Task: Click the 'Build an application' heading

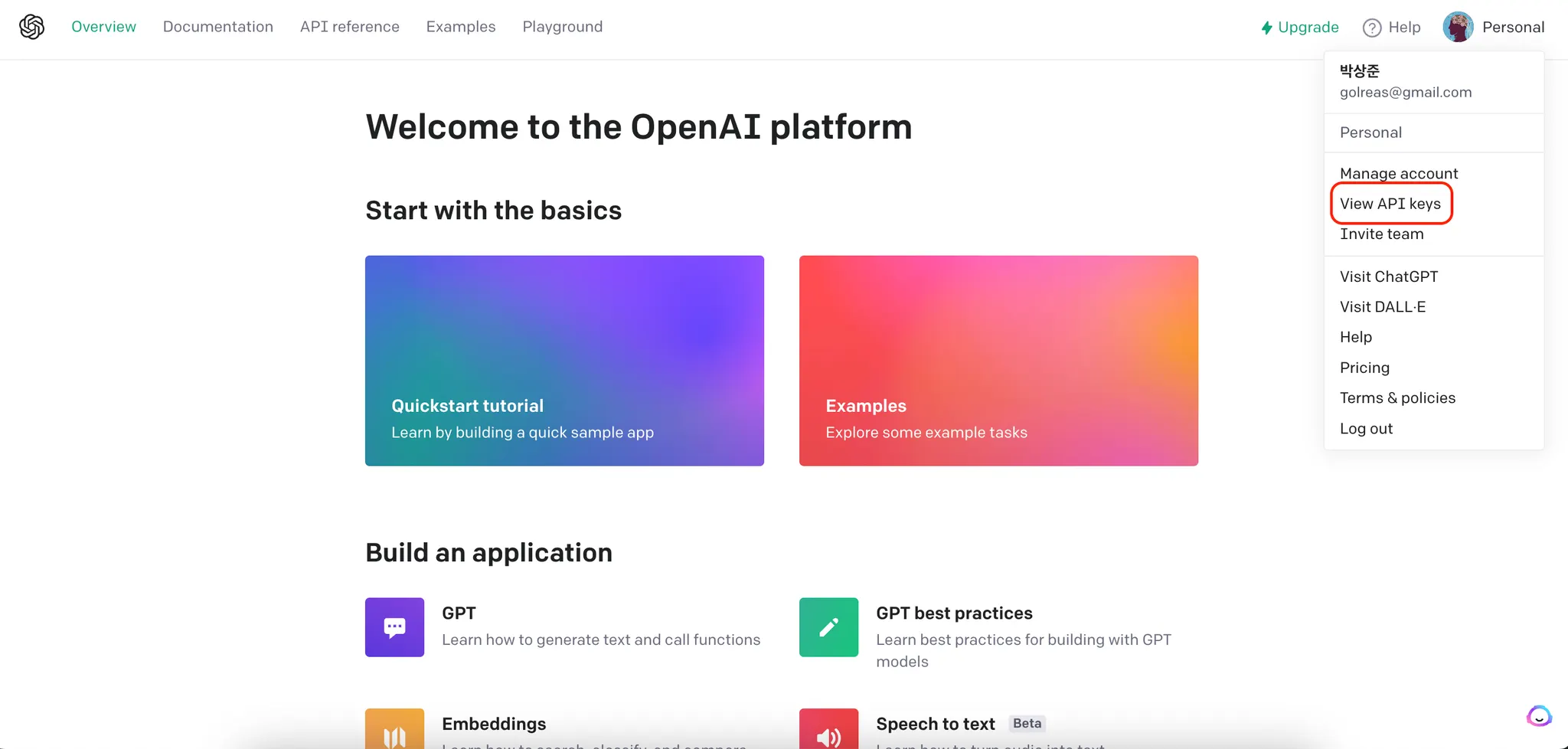Action: coord(488,553)
